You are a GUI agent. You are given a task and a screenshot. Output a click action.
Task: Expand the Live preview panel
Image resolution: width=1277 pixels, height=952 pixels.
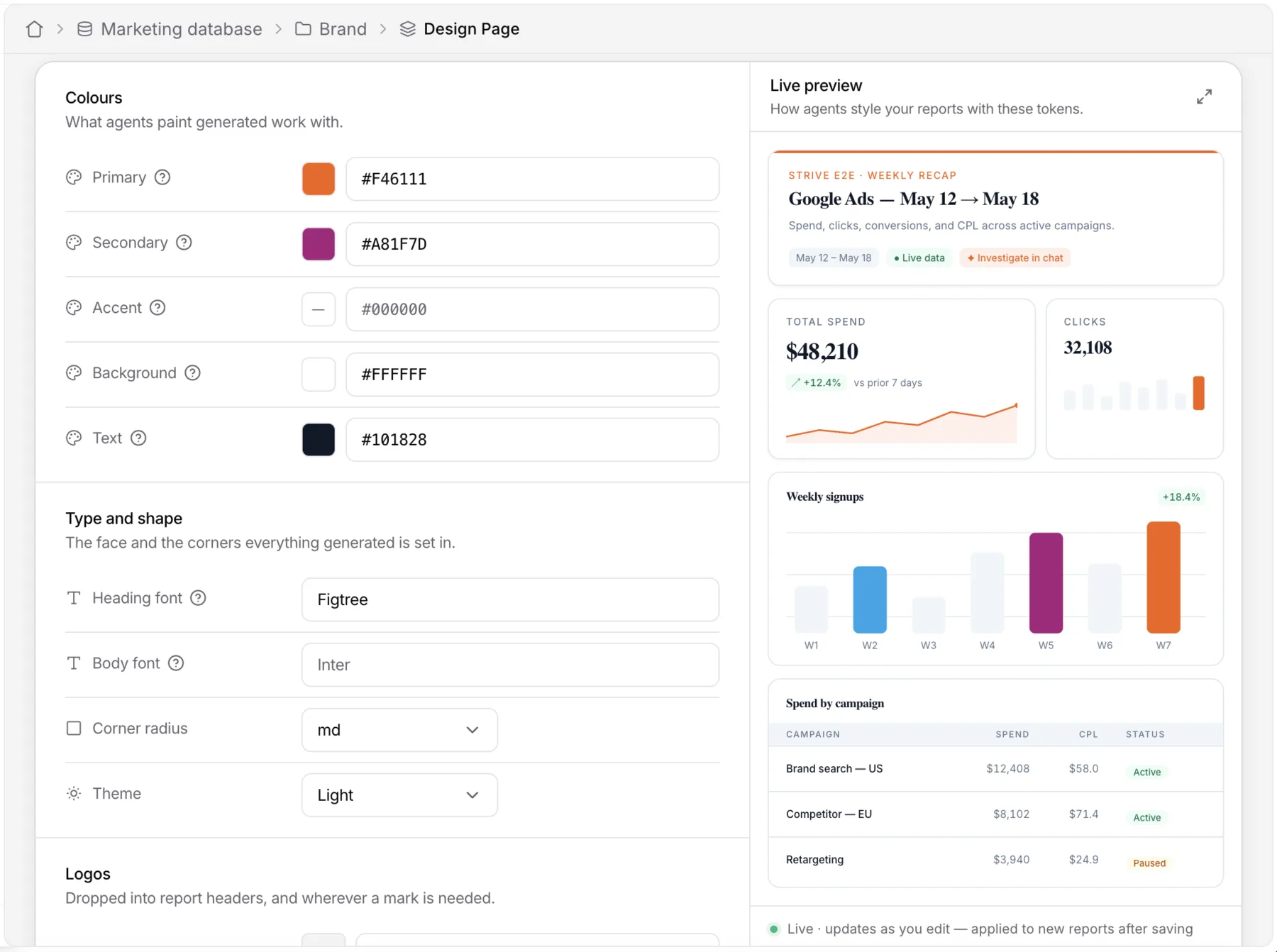[1204, 96]
